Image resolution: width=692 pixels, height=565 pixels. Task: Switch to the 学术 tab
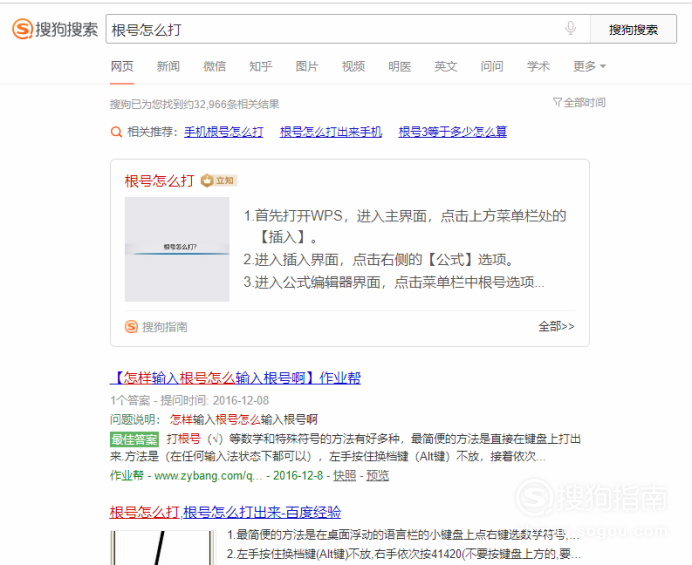pos(538,66)
